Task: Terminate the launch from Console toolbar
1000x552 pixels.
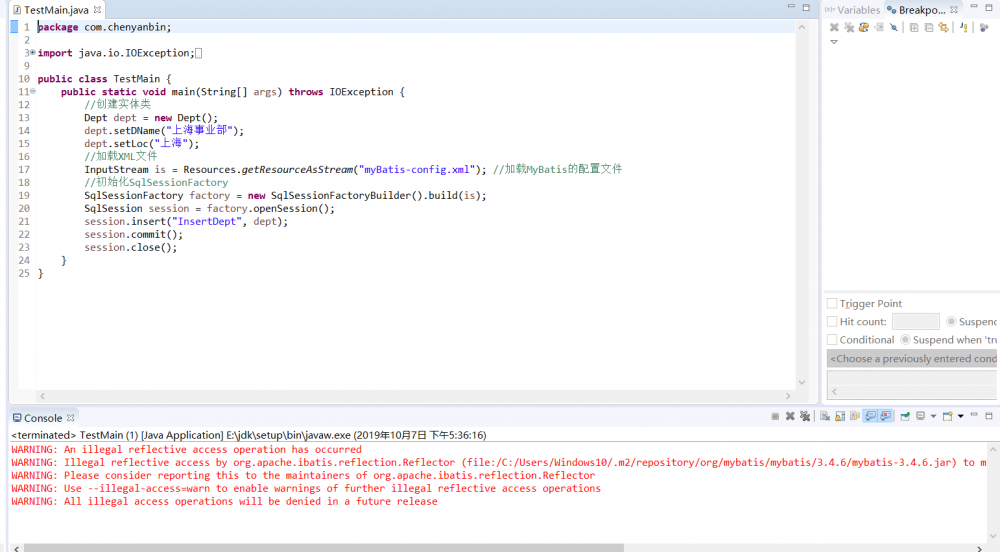Action: pyautogui.click(x=775, y=416)
